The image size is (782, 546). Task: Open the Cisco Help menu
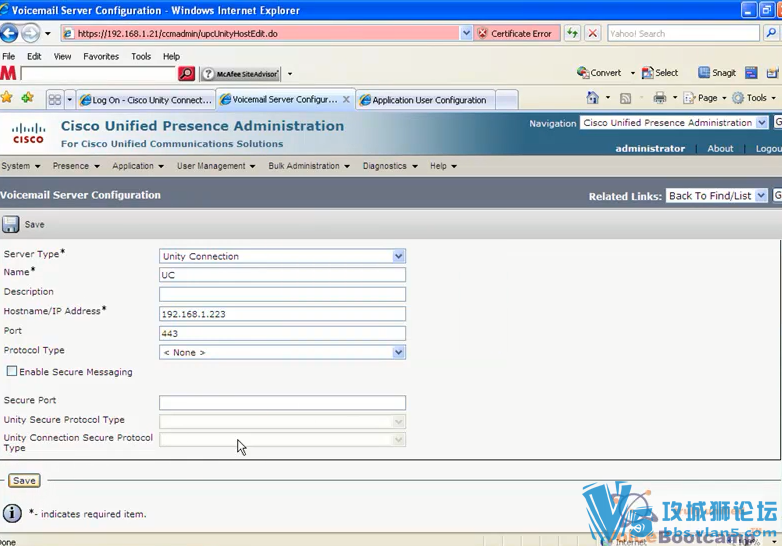[443, 166]
